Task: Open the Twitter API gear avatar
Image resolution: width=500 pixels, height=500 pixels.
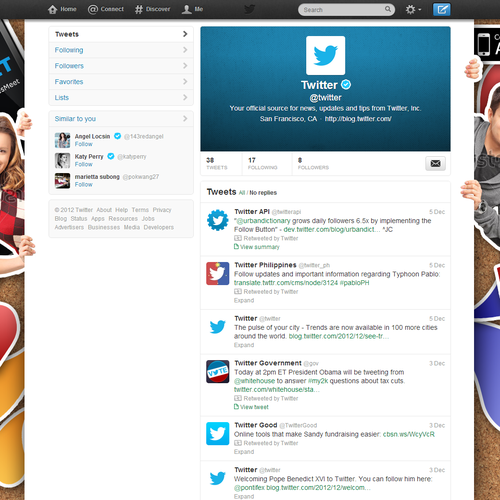Action: point(218,220)
